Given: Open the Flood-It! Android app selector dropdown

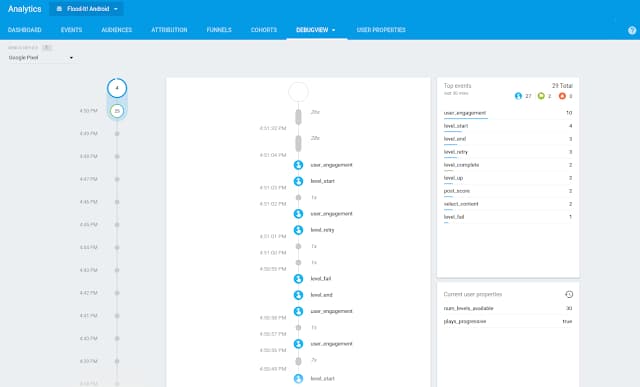Looking at the screenshot, I should point(87,9).
